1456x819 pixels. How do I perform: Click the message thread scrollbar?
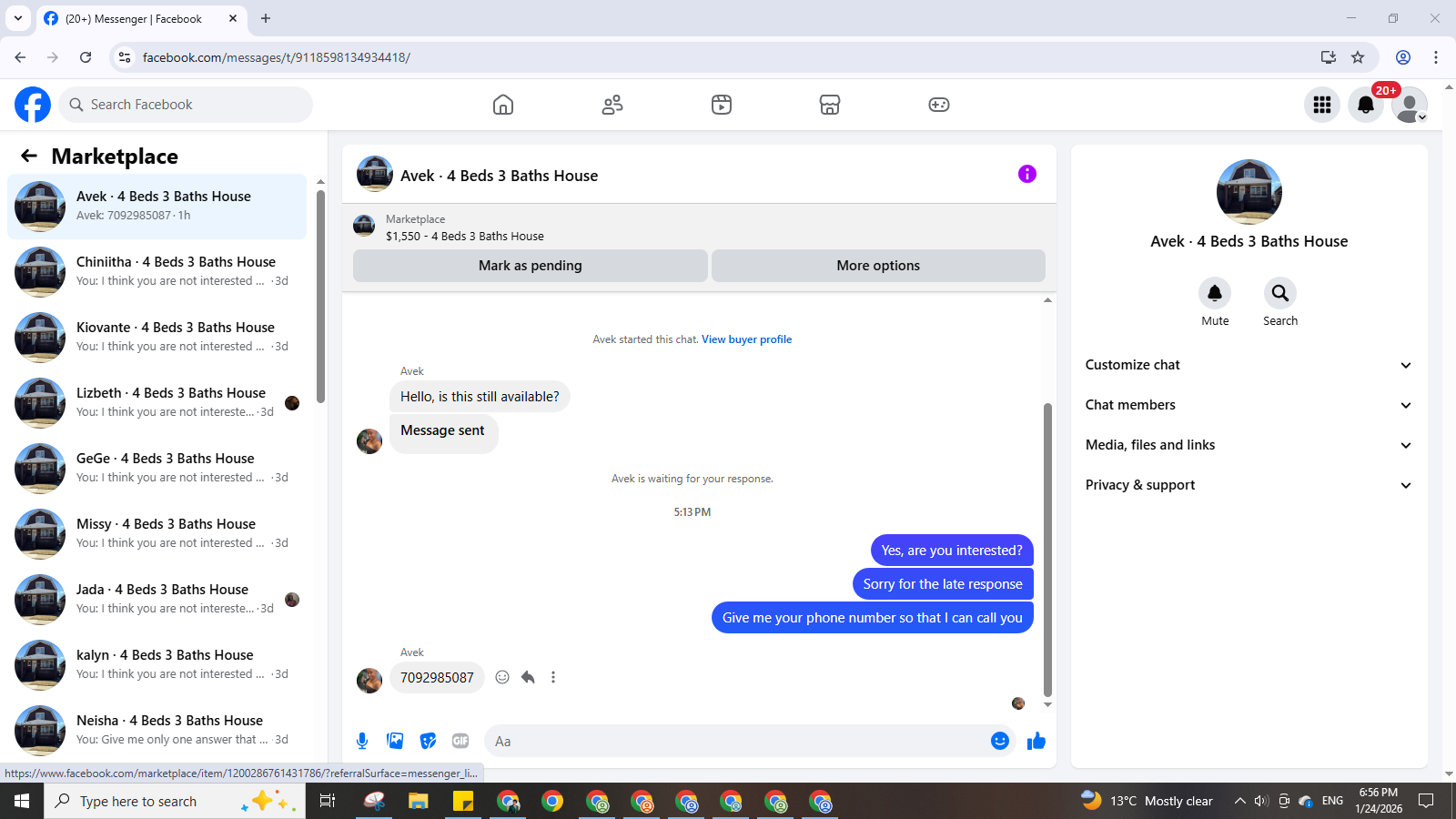[1047, 549]
